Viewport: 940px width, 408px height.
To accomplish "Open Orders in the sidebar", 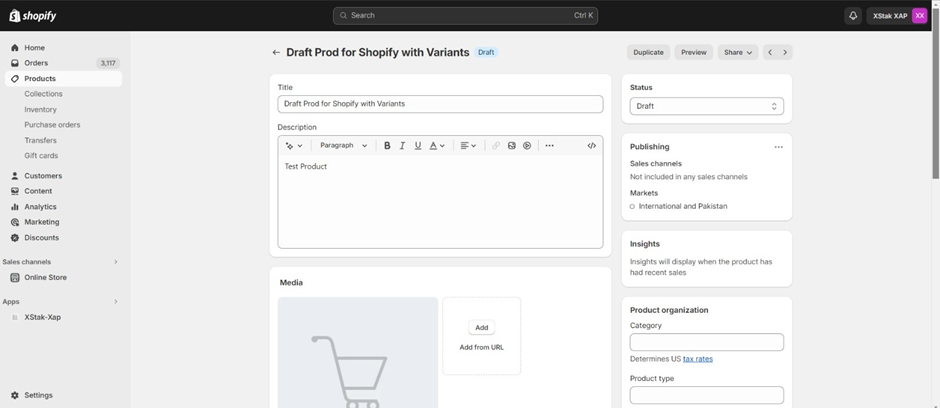I will pyautogui.click(x=36, y=63).
